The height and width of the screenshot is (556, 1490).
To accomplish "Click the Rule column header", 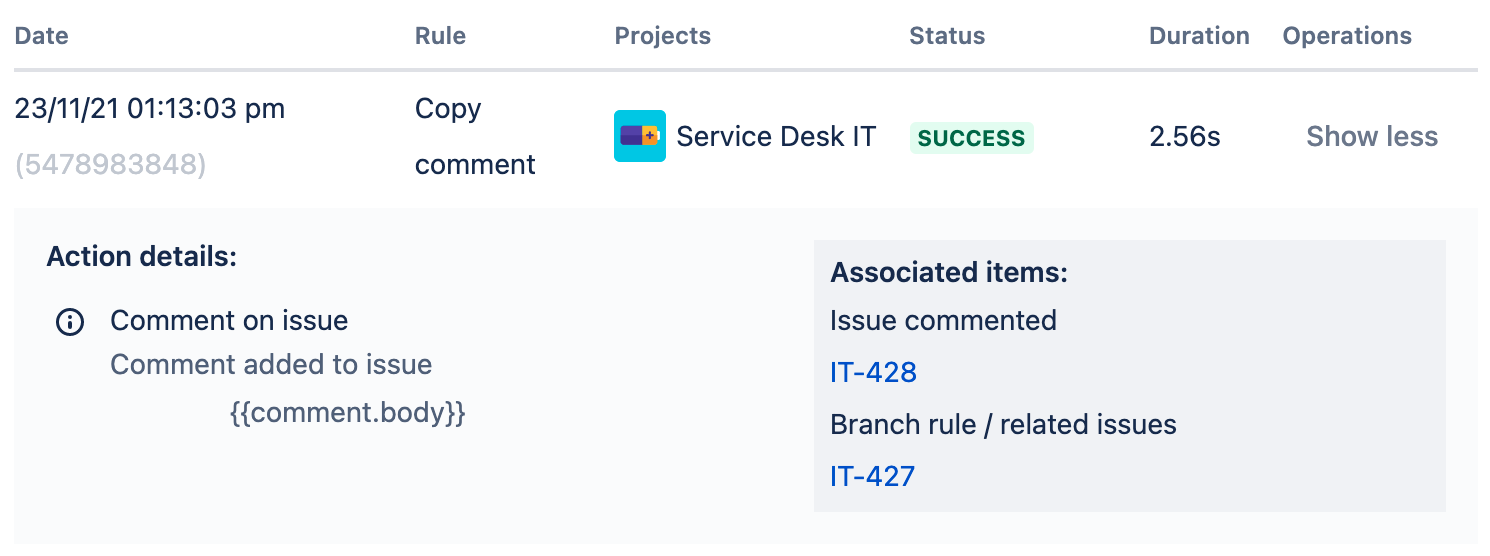I will point(440,36).
